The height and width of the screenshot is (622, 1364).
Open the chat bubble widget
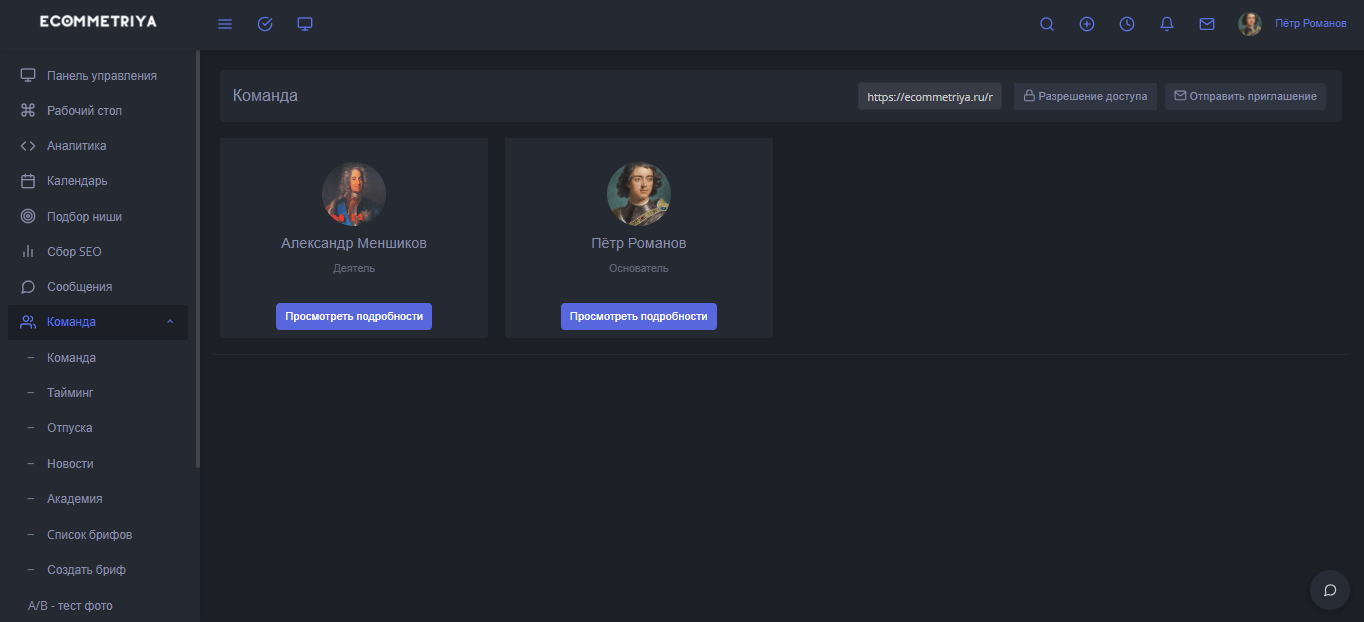pyautogui.click(x=1329, y=590)
